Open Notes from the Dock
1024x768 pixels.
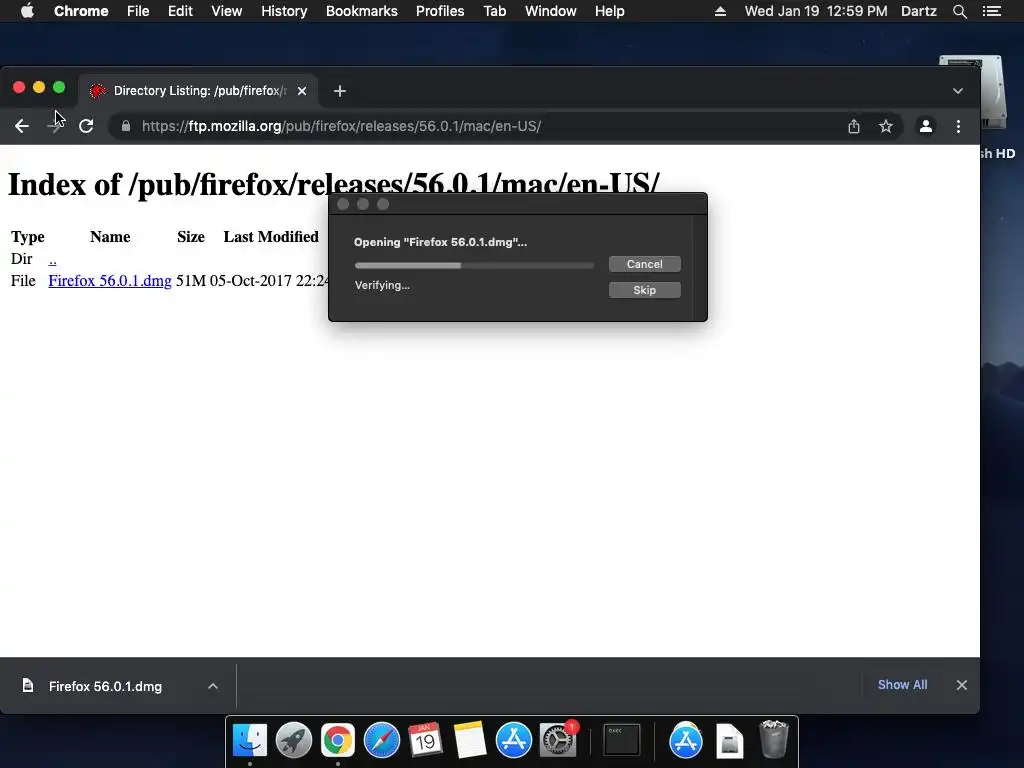click(x=470, y=741)
